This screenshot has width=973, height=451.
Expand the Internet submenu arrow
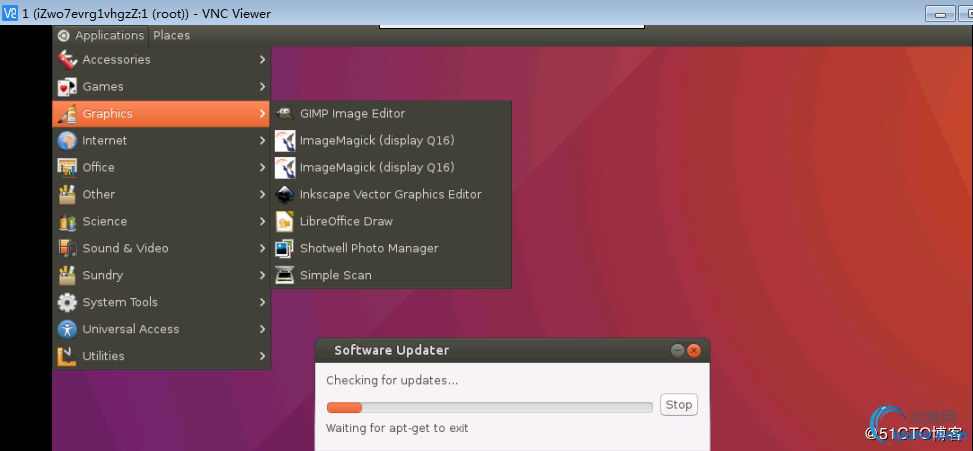[262, 141]
